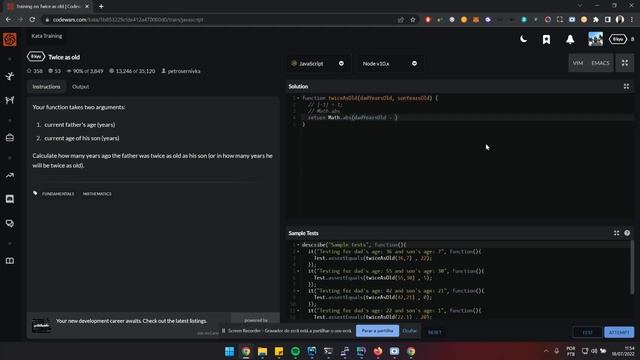Fold the dad's age 42 test block
Viewport: 640px width, 360px height.
point(298,291)
